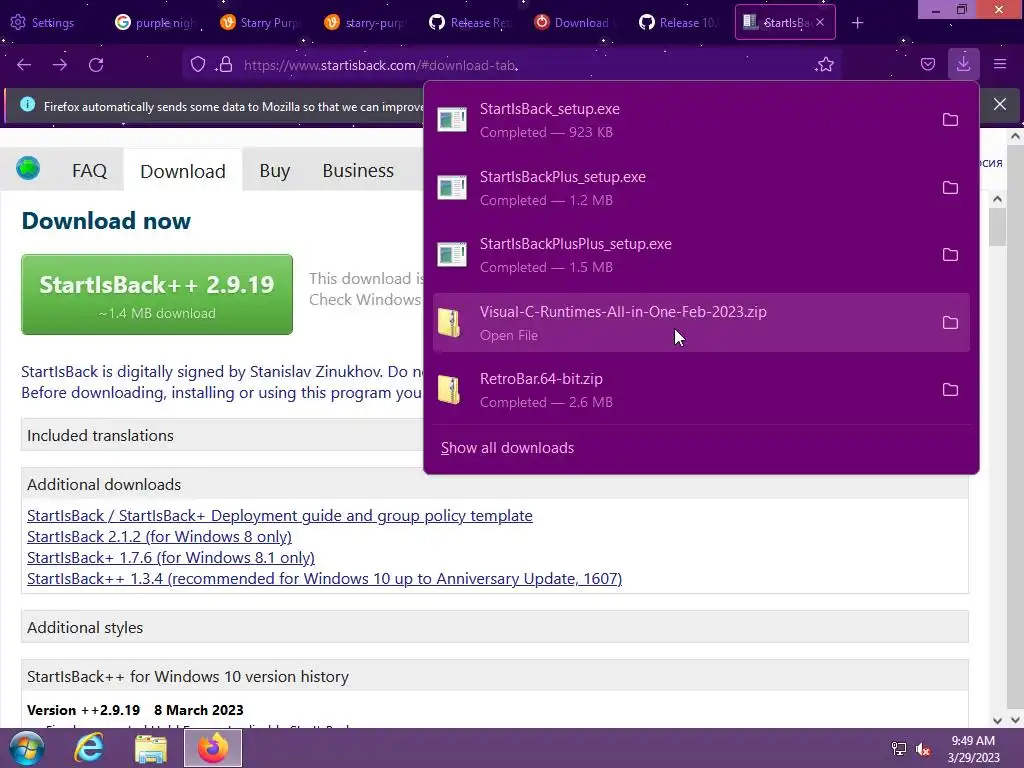Open the RetroBar.64-bit.zip download entry
This screenshot has height=768, width=1024.
[682, 390]
